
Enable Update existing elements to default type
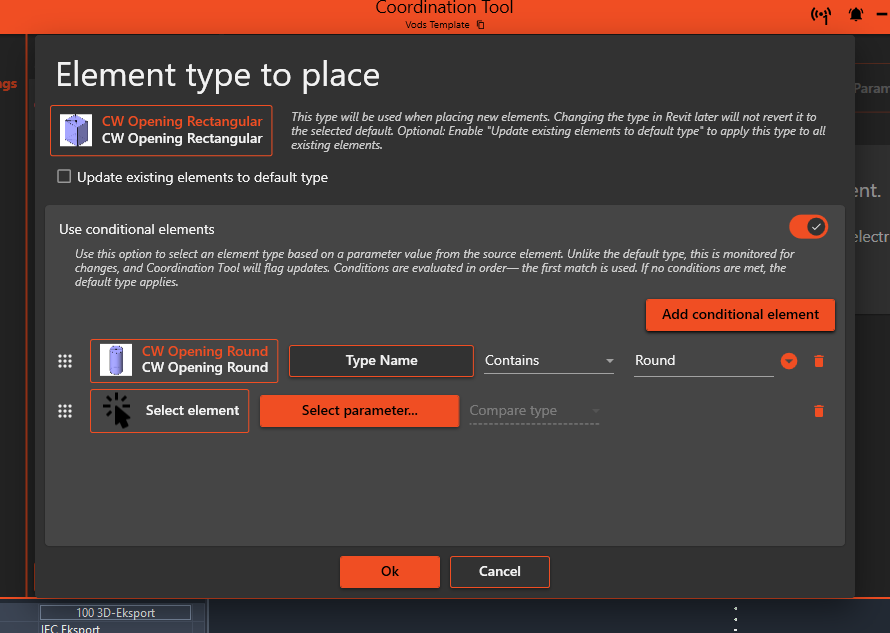(x=64, y=176)
